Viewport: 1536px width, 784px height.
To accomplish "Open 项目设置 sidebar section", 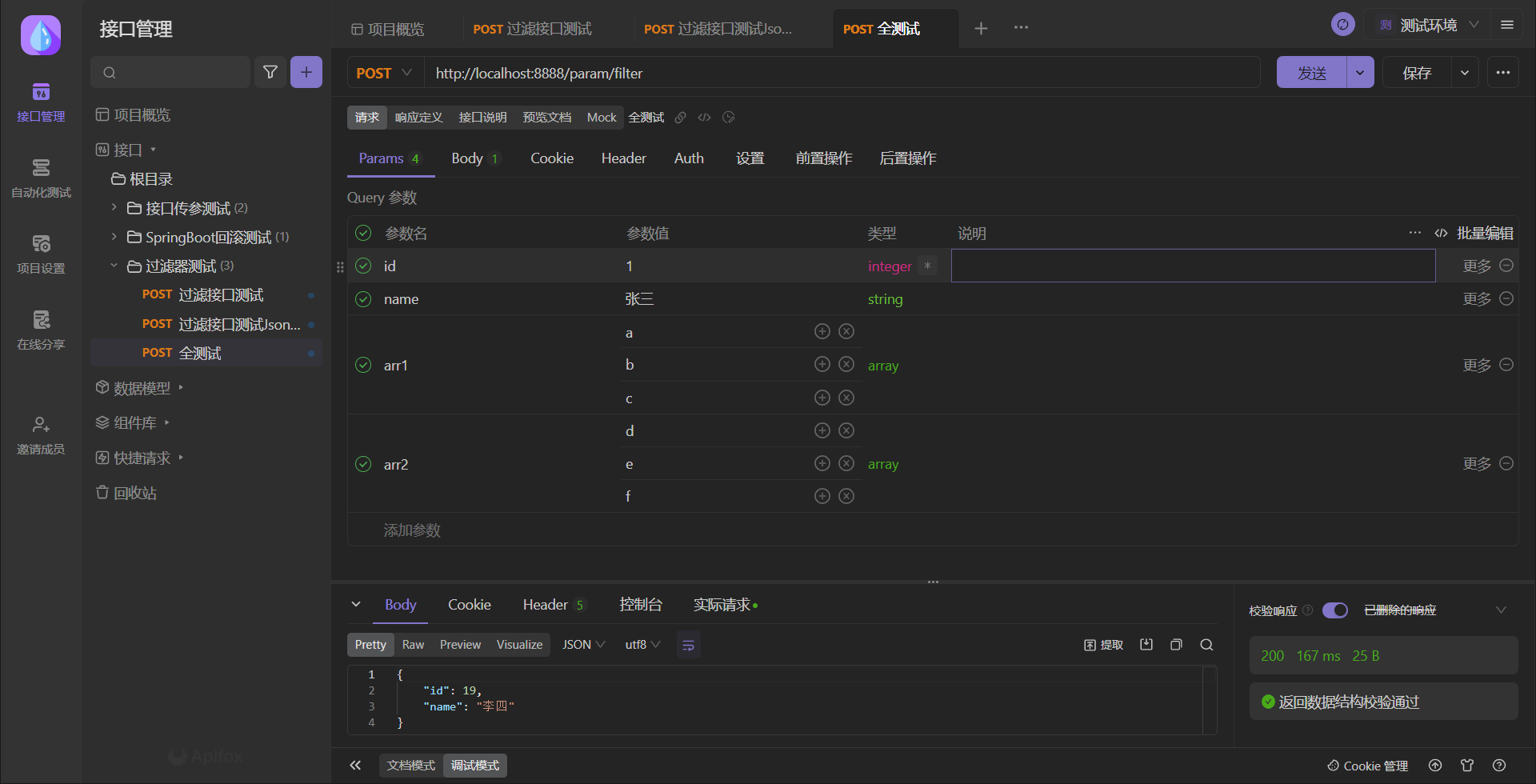I will pyautogui.click(x=41, y=254).
